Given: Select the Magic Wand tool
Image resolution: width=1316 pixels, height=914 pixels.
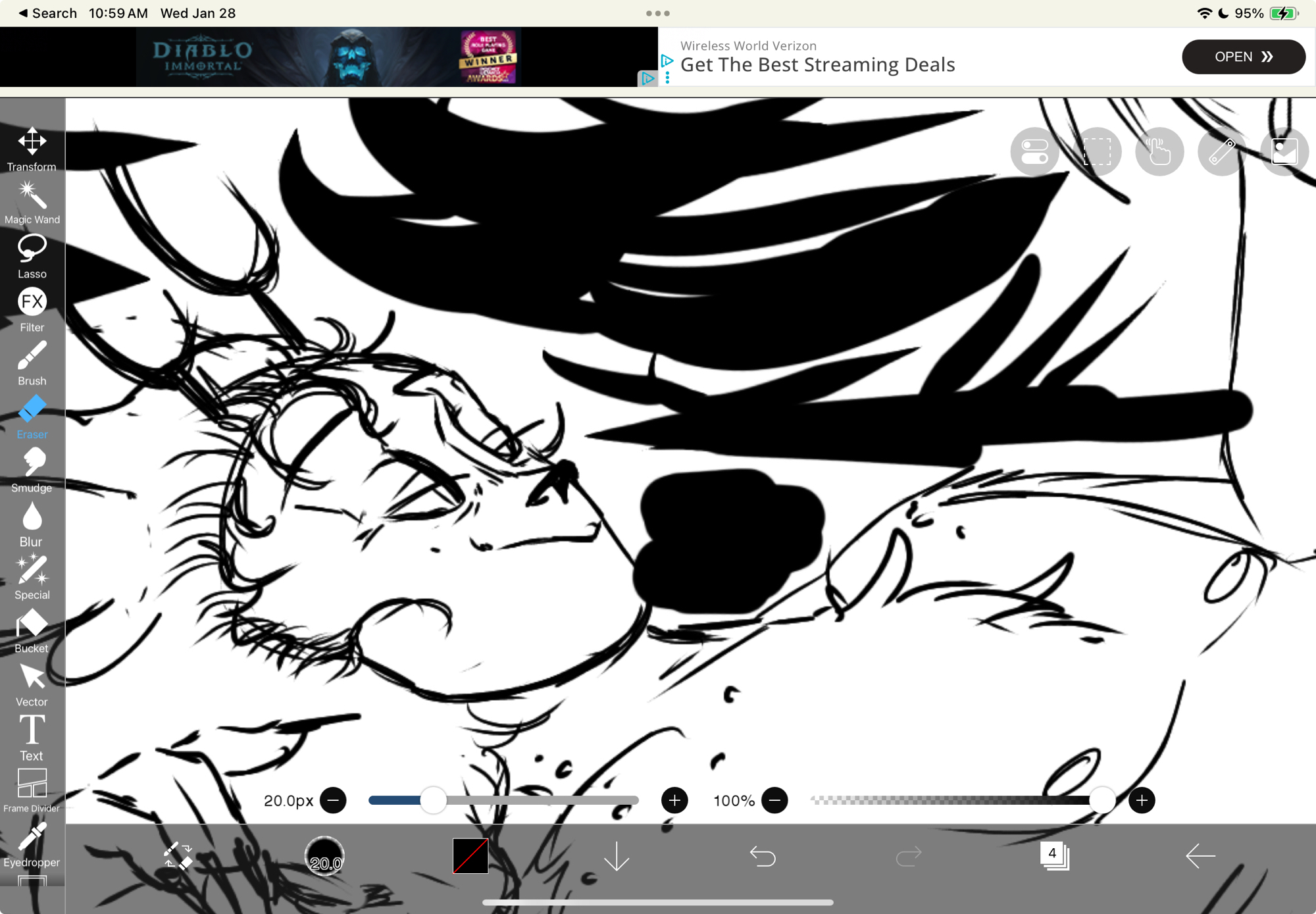Looking at the screenshot, I should 32,201.
